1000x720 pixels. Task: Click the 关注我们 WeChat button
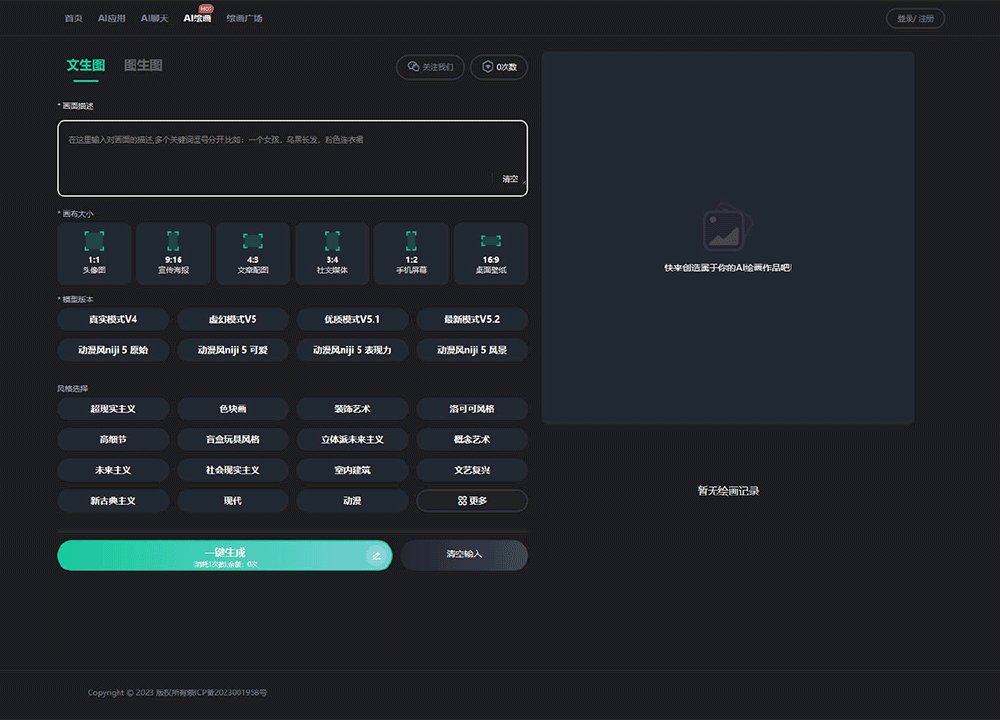pyautogui.click(x=430, y=67)
